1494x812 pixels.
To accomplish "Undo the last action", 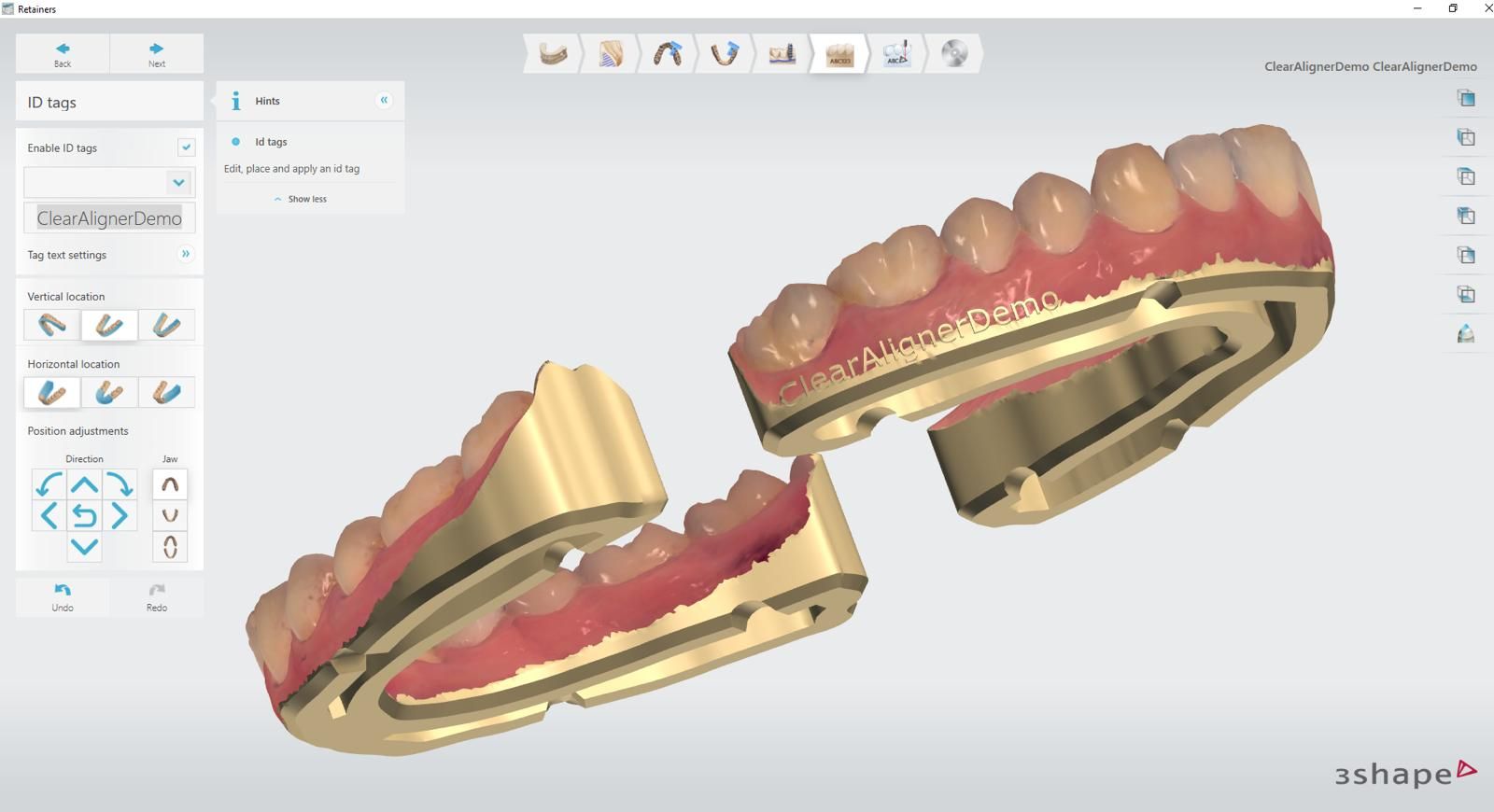I will coord(63,597).
